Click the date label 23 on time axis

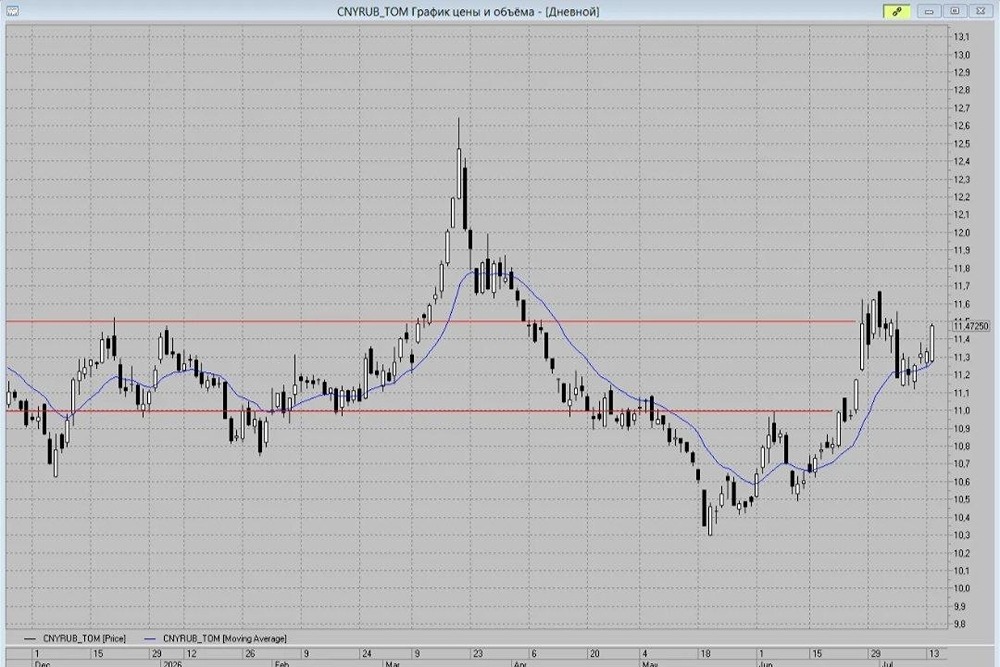click(478, 654)
